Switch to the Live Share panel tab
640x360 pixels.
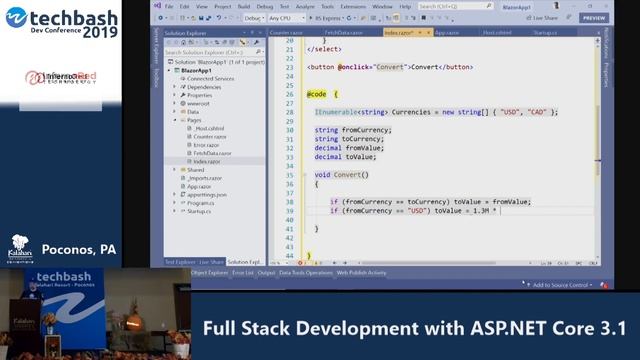(x=211, y=262)
